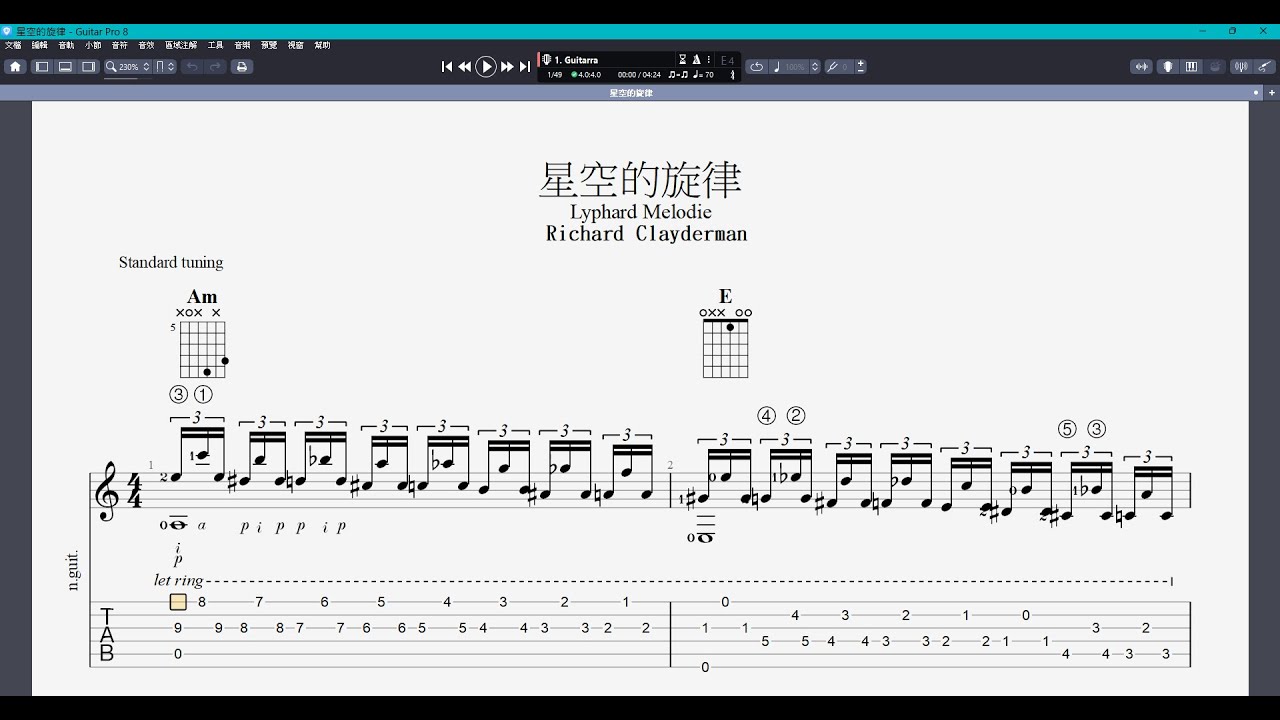Click the let ring marking
Image resolution: width=1280 pixels, height=720 pixels.
179,580
